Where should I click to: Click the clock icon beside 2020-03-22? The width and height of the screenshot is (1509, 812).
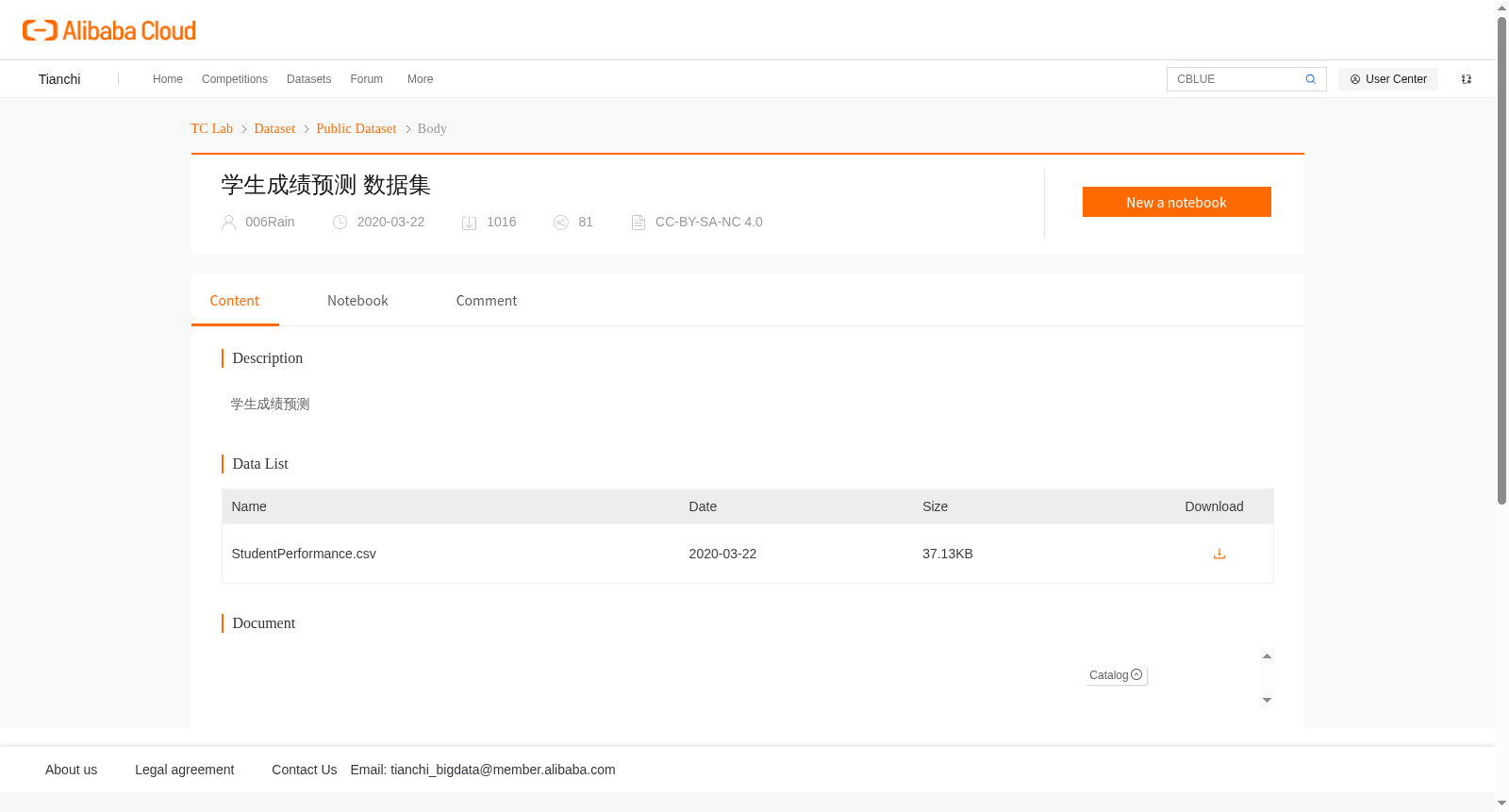click(x=340, y=223)
